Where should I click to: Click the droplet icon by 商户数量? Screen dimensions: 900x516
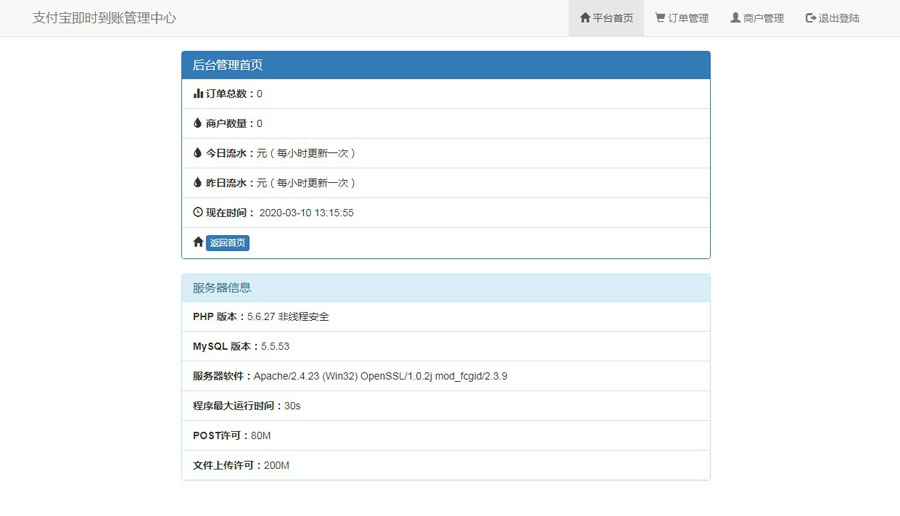point(197,123)
